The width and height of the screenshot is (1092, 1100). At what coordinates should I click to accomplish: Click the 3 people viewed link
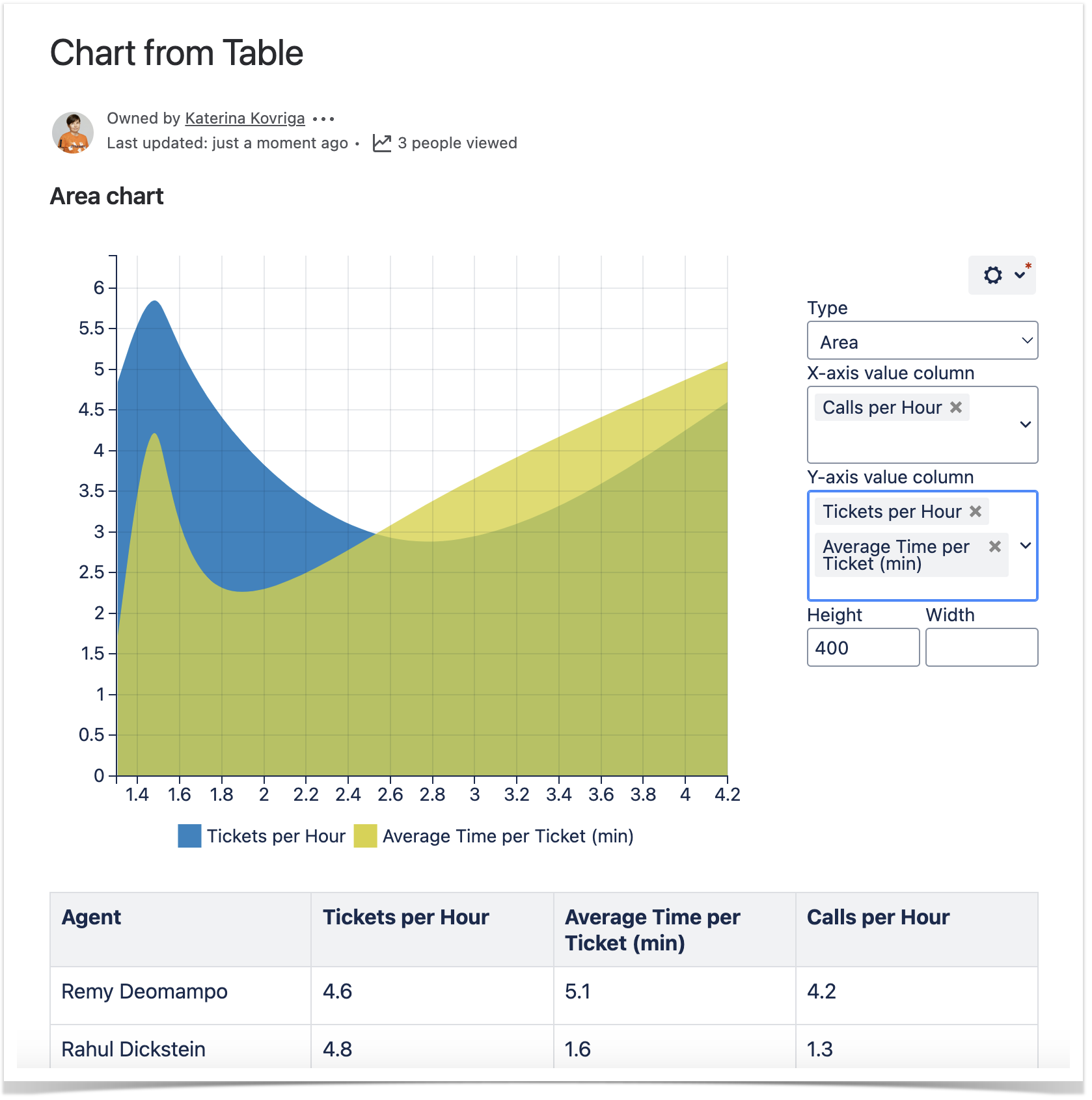click(x=457, y=143)
